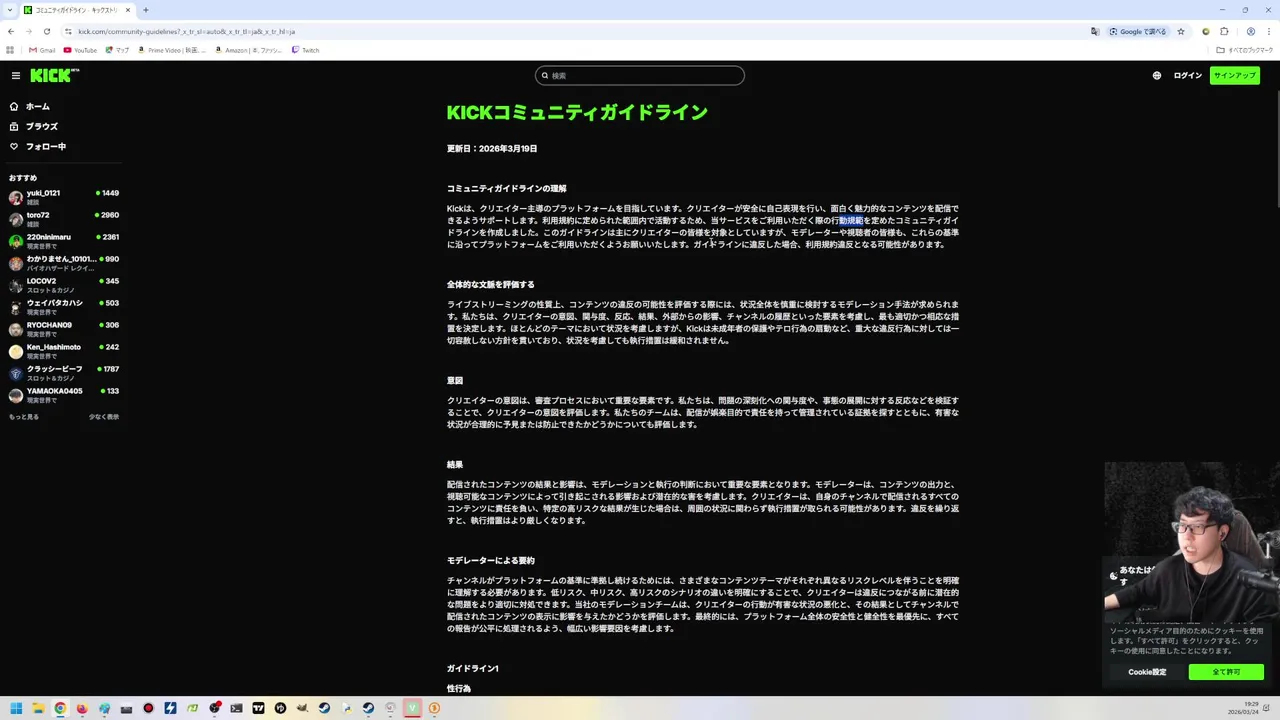This screenshot has width=1280, height=720.
Task: Click the Kick search field
Action: [x=640, y=75]
